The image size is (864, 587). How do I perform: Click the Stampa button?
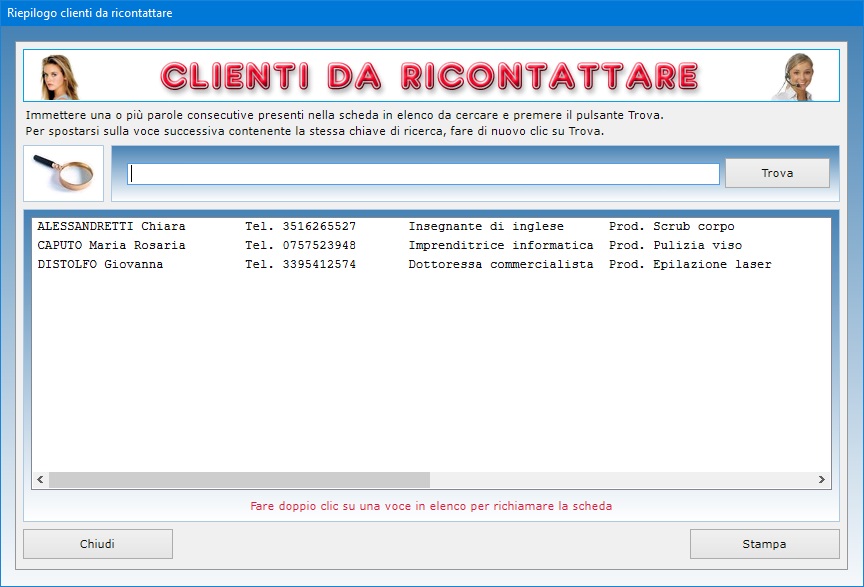coord(764,544)
